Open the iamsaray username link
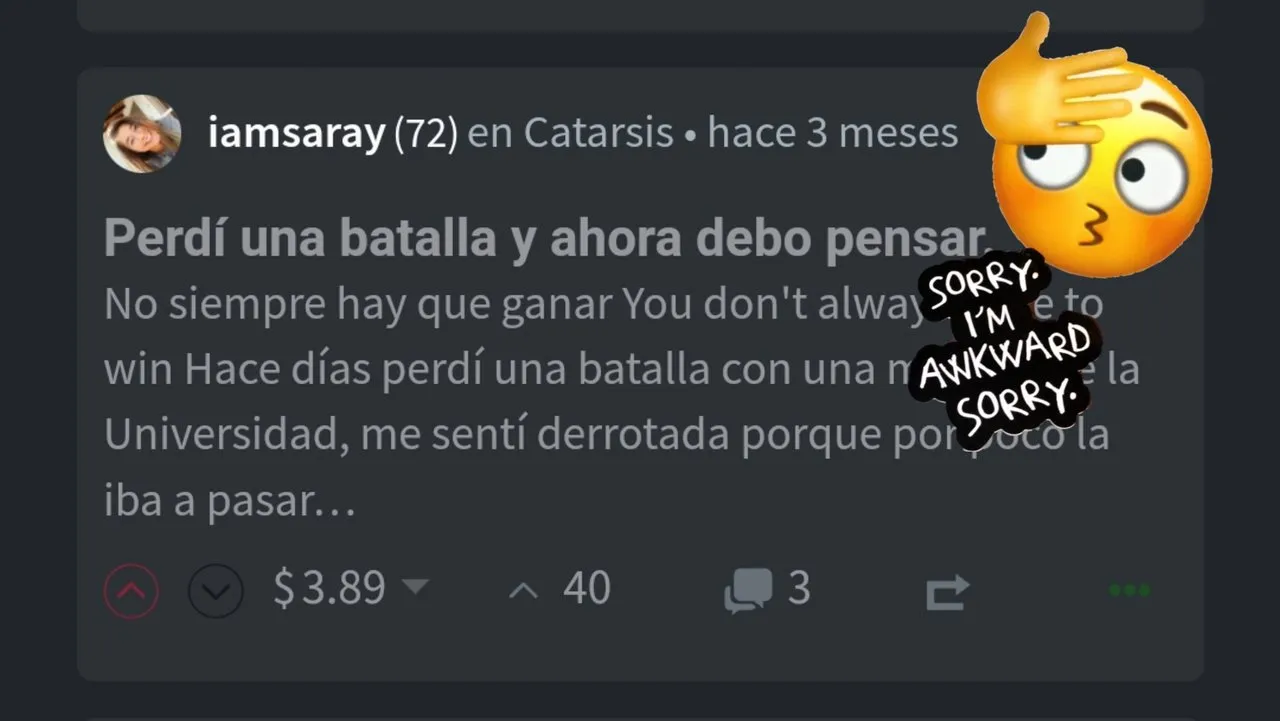This screenshot has height=721, width=1280. [296, 133]
